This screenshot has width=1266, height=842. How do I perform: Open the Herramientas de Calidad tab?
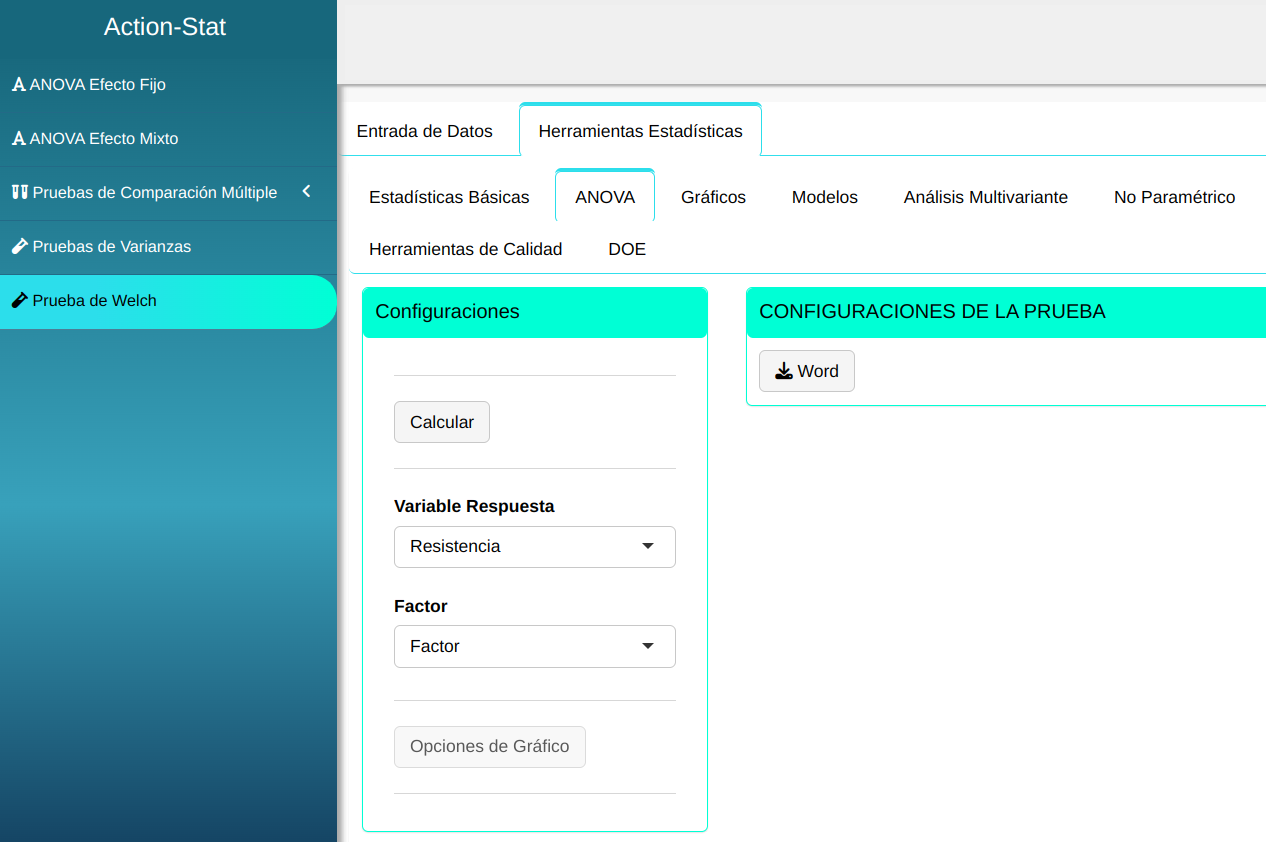[465, 249]
